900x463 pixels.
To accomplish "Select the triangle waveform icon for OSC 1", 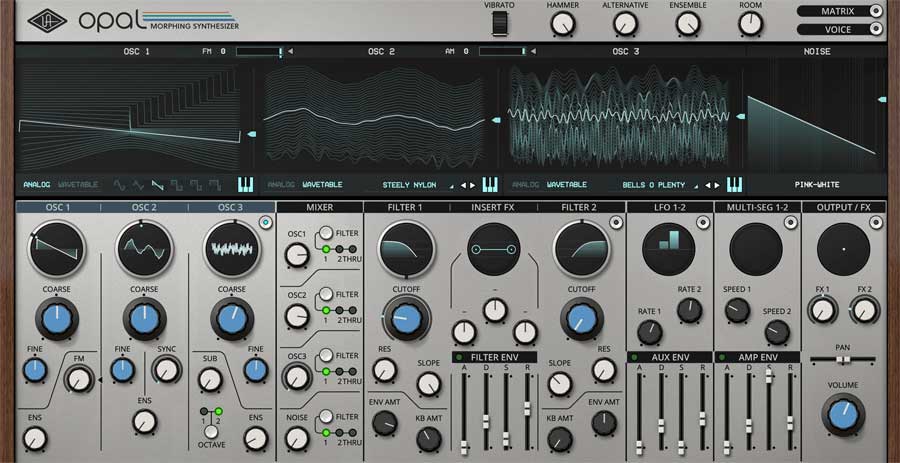I will click(x=138, y=185).
